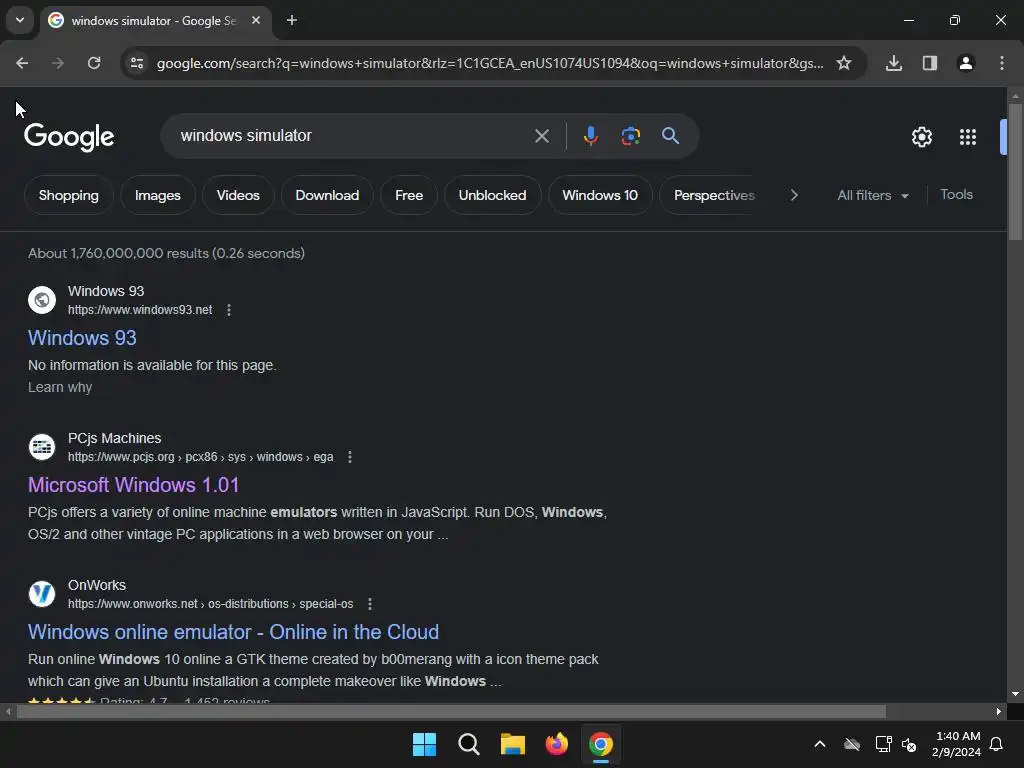
Task: Open the search Tools options
Action: (x=956, y=195)
